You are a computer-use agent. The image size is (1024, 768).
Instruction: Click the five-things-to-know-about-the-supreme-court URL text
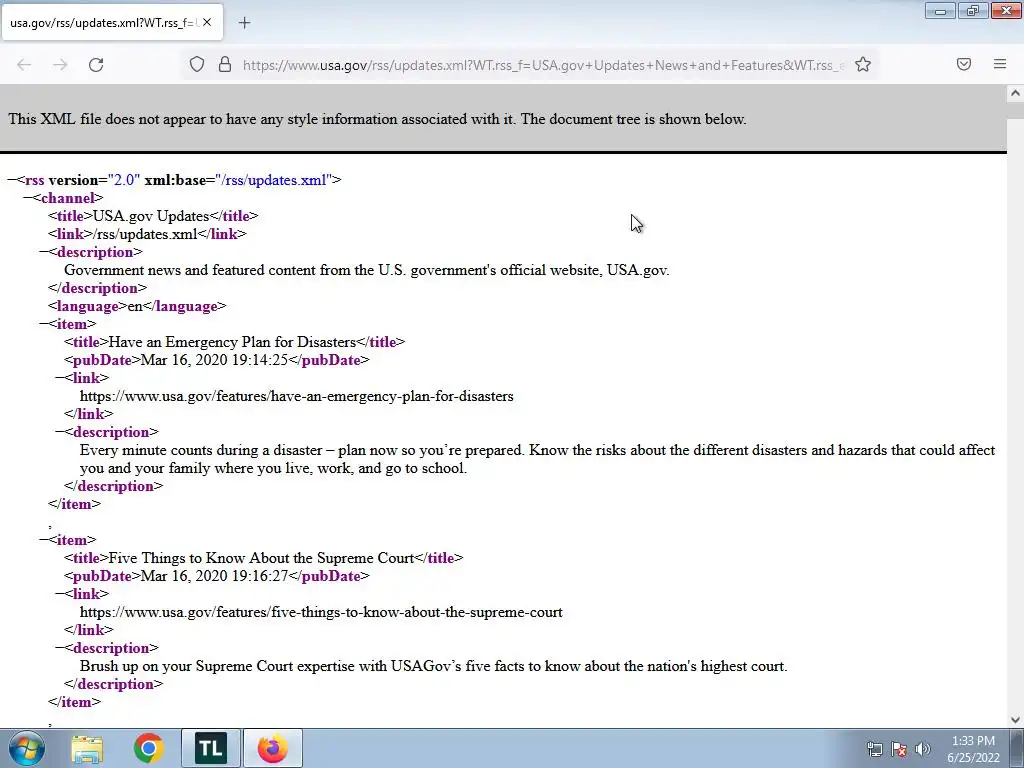[x=321, y=613]
